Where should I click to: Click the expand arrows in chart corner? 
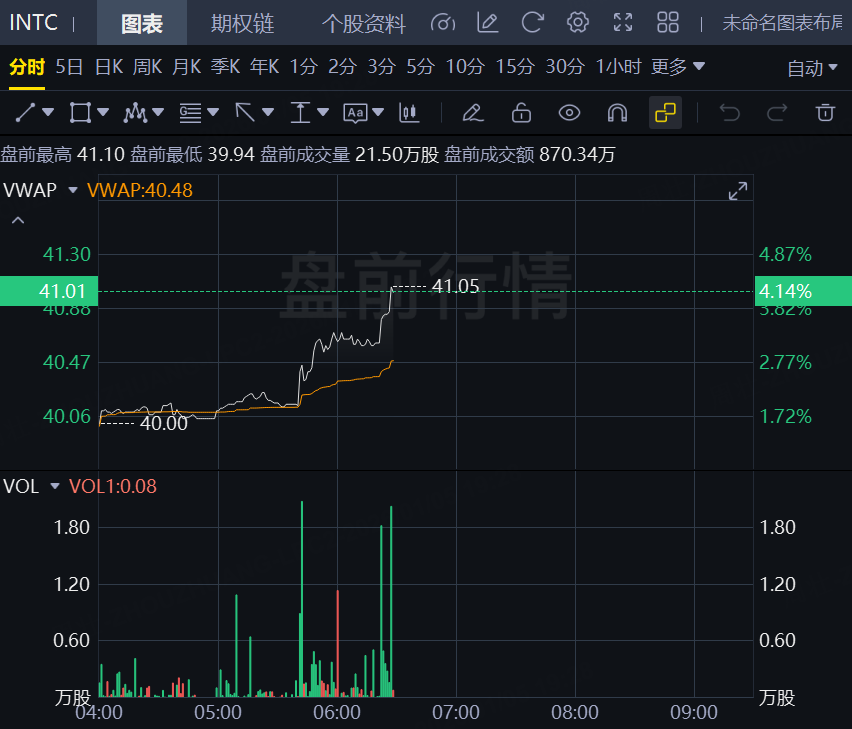click(x=738, y=191)
